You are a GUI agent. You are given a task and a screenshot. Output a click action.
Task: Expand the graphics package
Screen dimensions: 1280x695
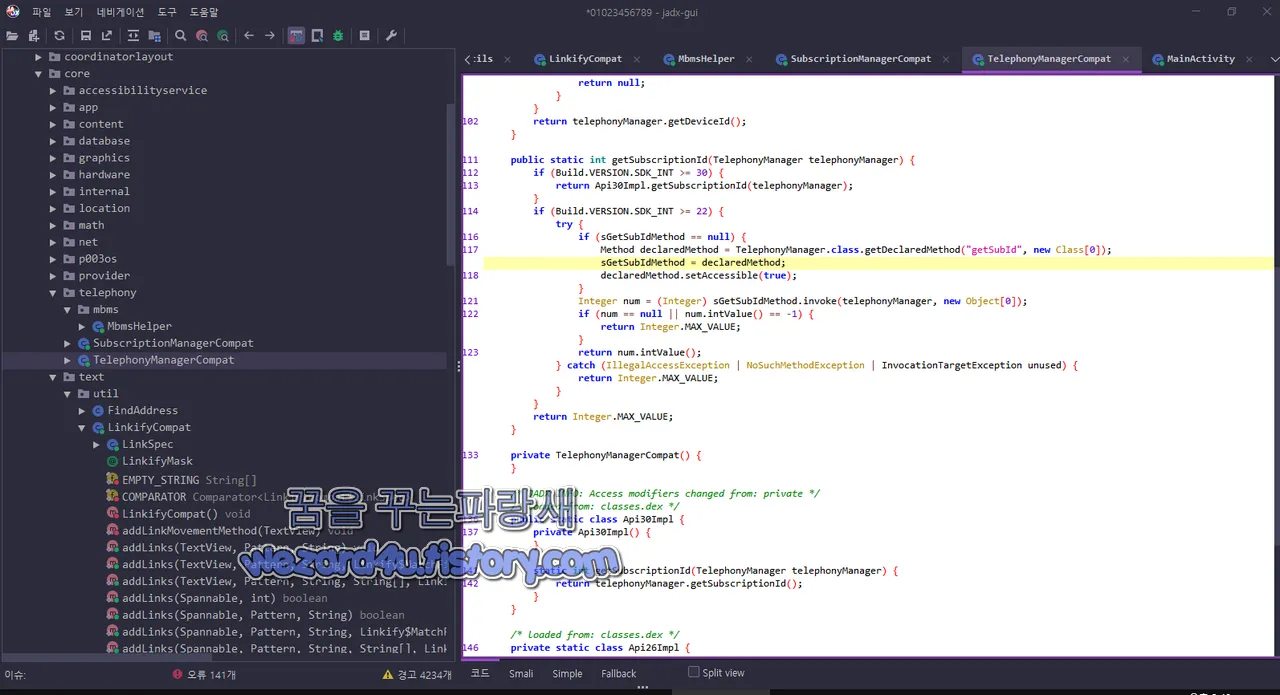click(53, 158)
